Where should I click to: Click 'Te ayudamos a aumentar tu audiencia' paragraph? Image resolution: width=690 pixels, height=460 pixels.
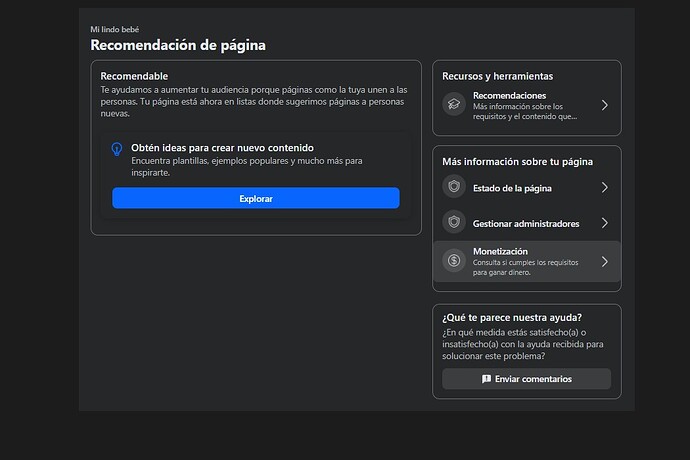[x=254, y=102]
